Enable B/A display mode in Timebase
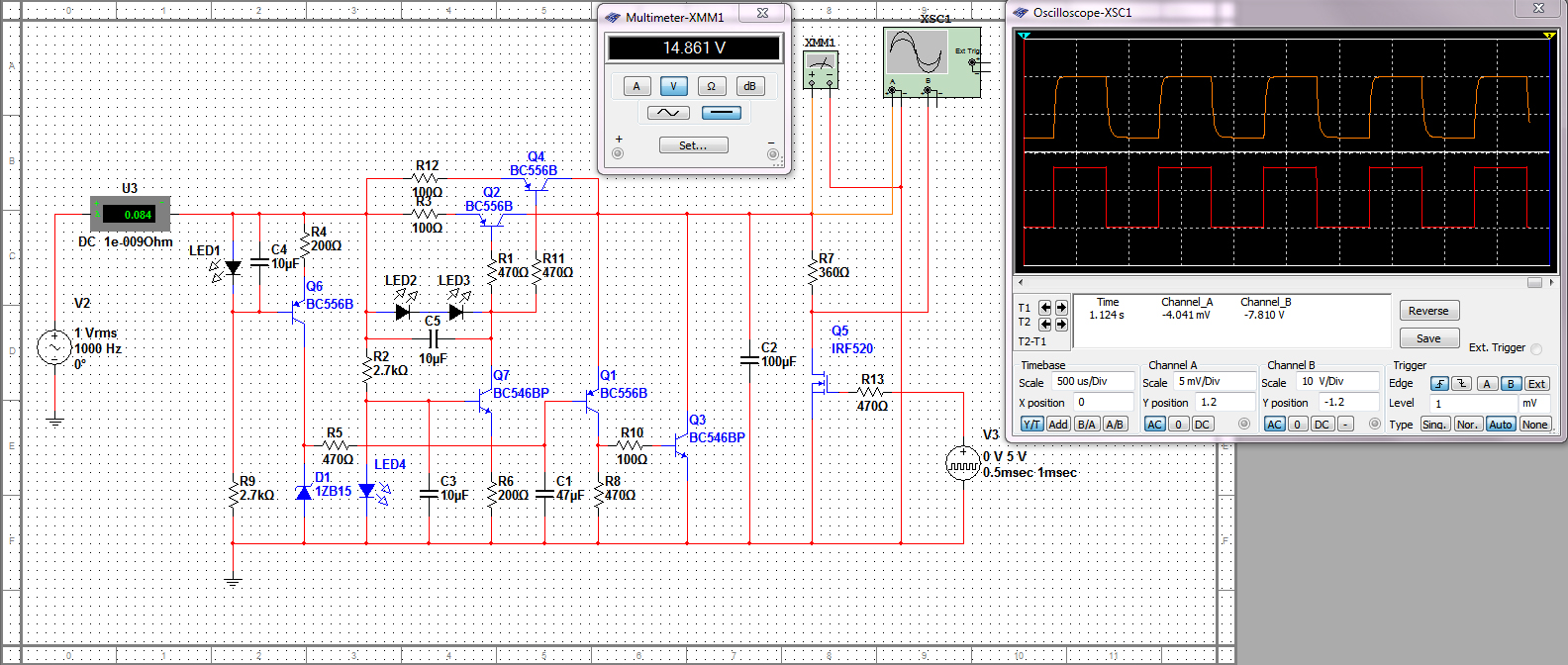 click(1086, 425)
